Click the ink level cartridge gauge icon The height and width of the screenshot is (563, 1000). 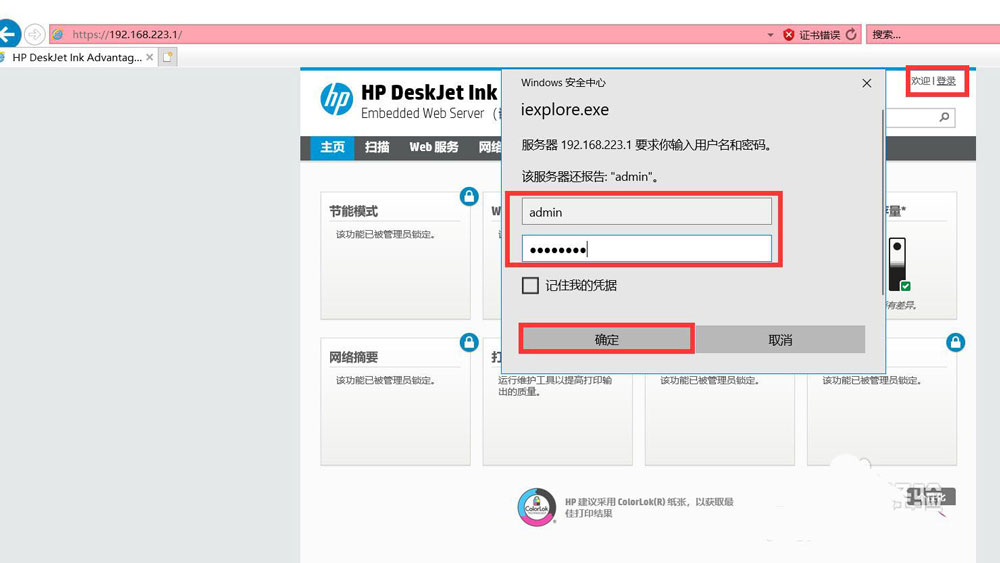[x=899, y=264]
